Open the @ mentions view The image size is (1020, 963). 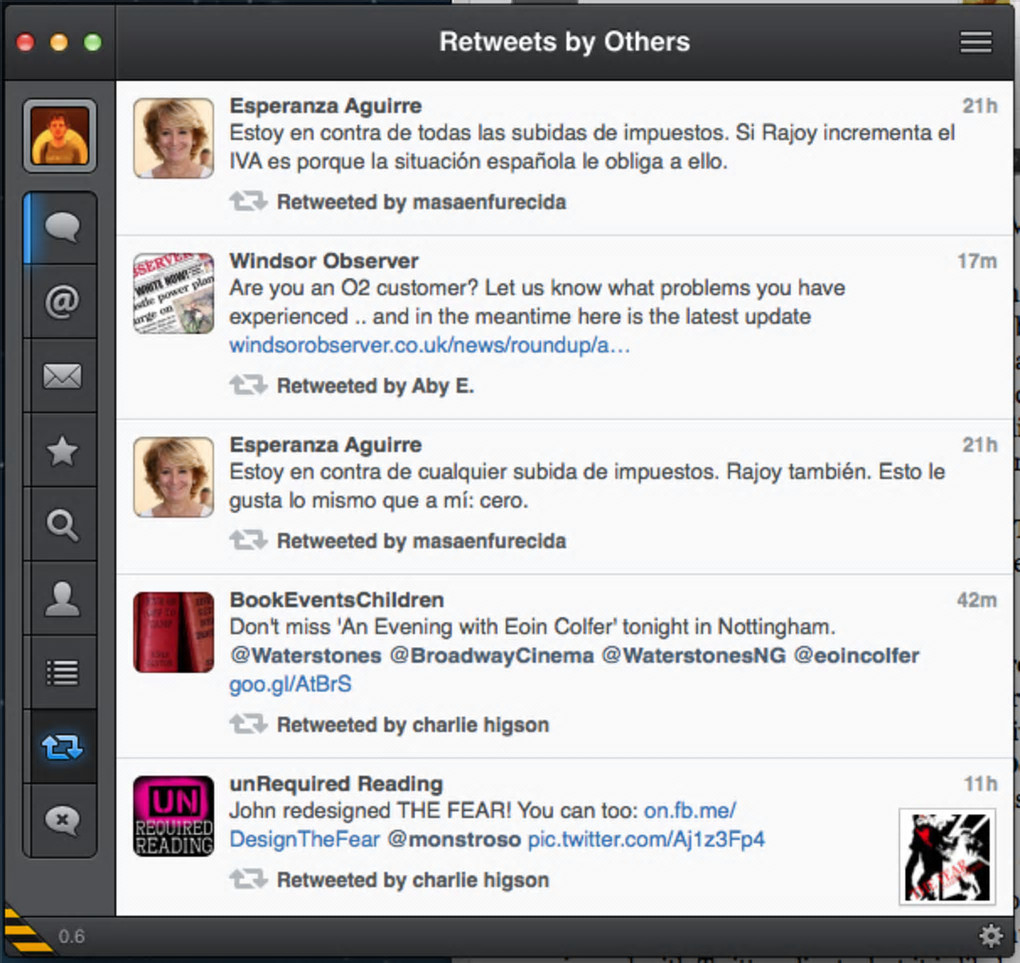pyautogui.click(x=62, y=301)
